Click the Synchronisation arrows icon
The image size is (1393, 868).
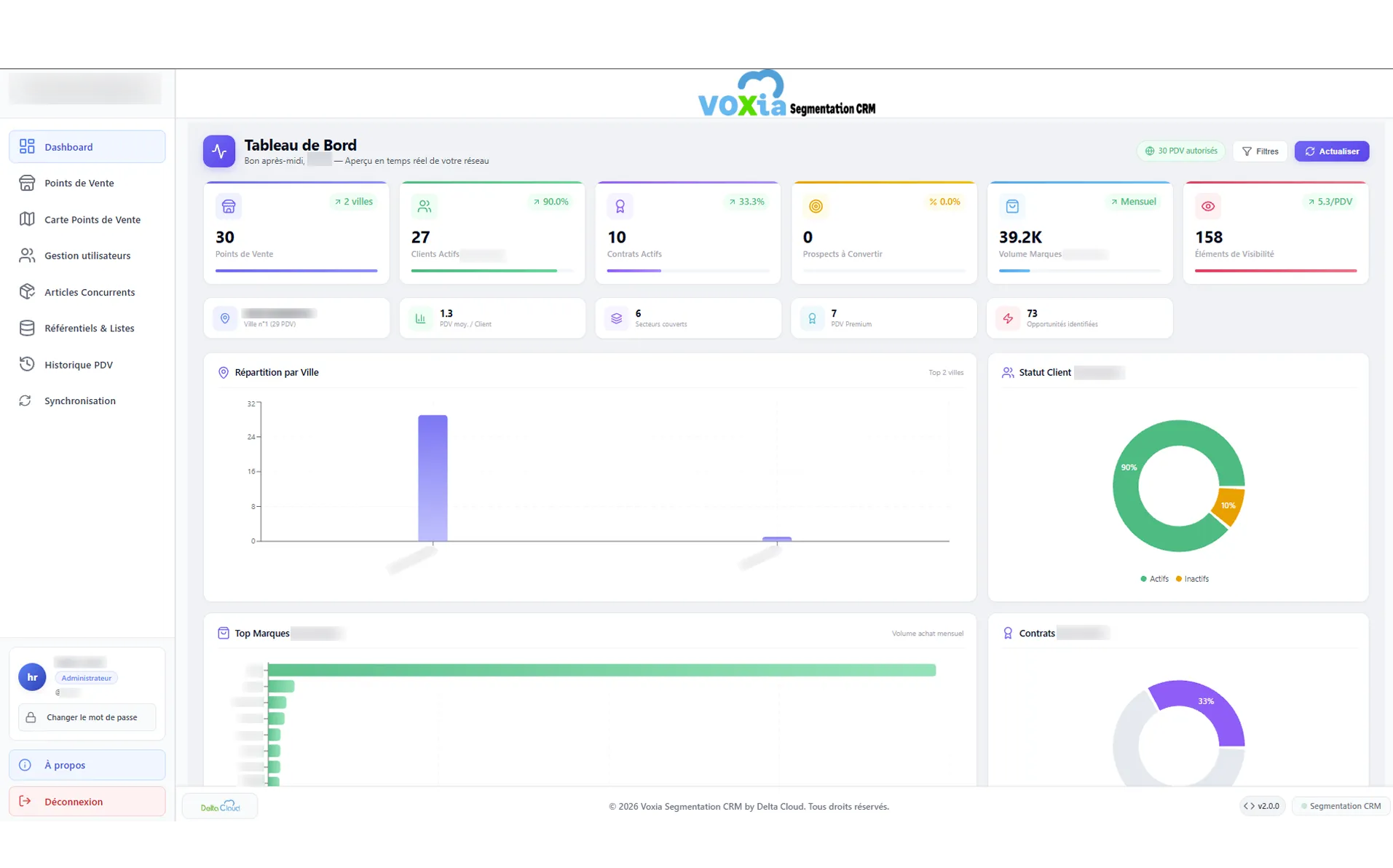(25, 401)
